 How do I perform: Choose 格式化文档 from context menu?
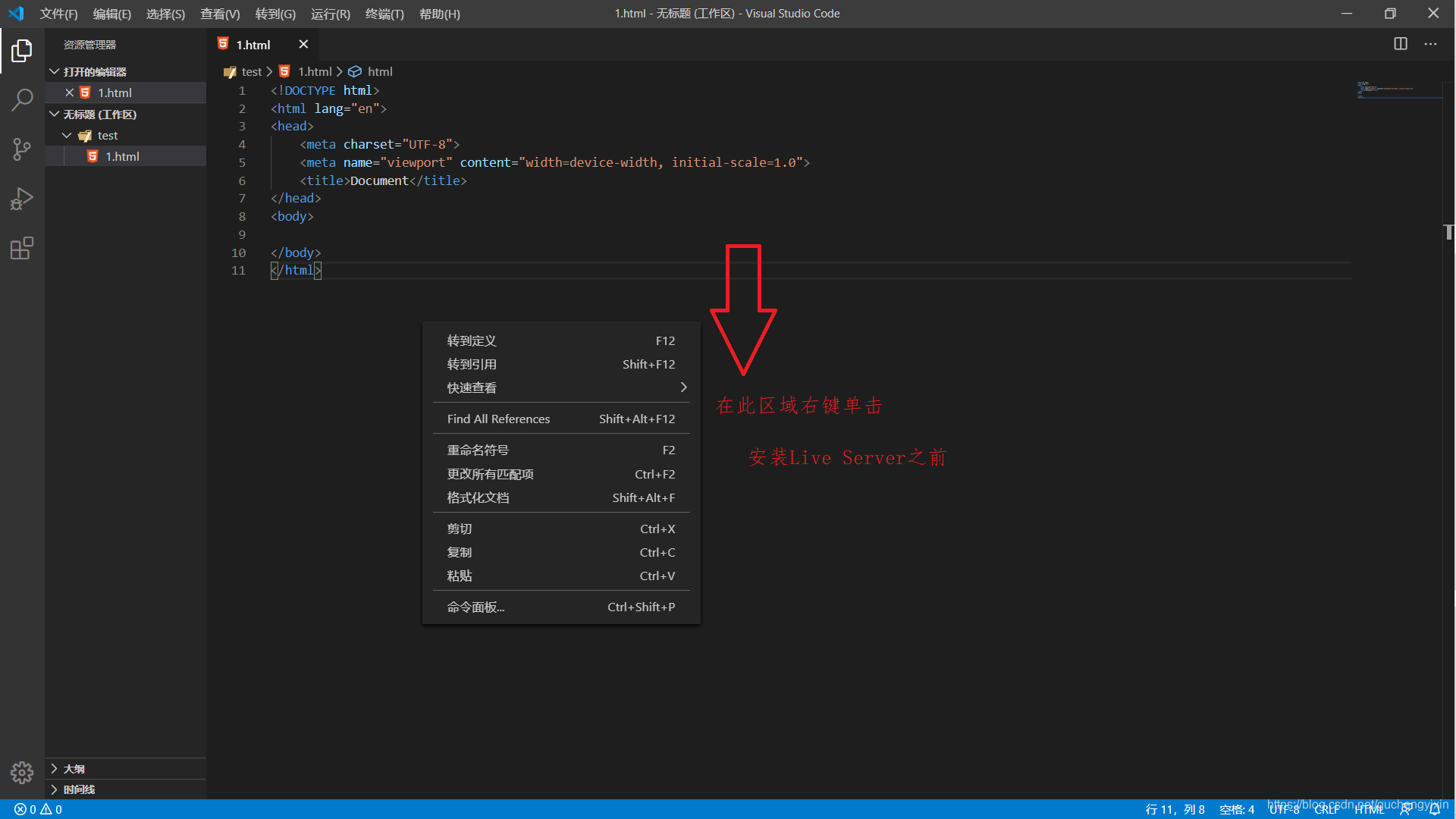pos(561,497)
